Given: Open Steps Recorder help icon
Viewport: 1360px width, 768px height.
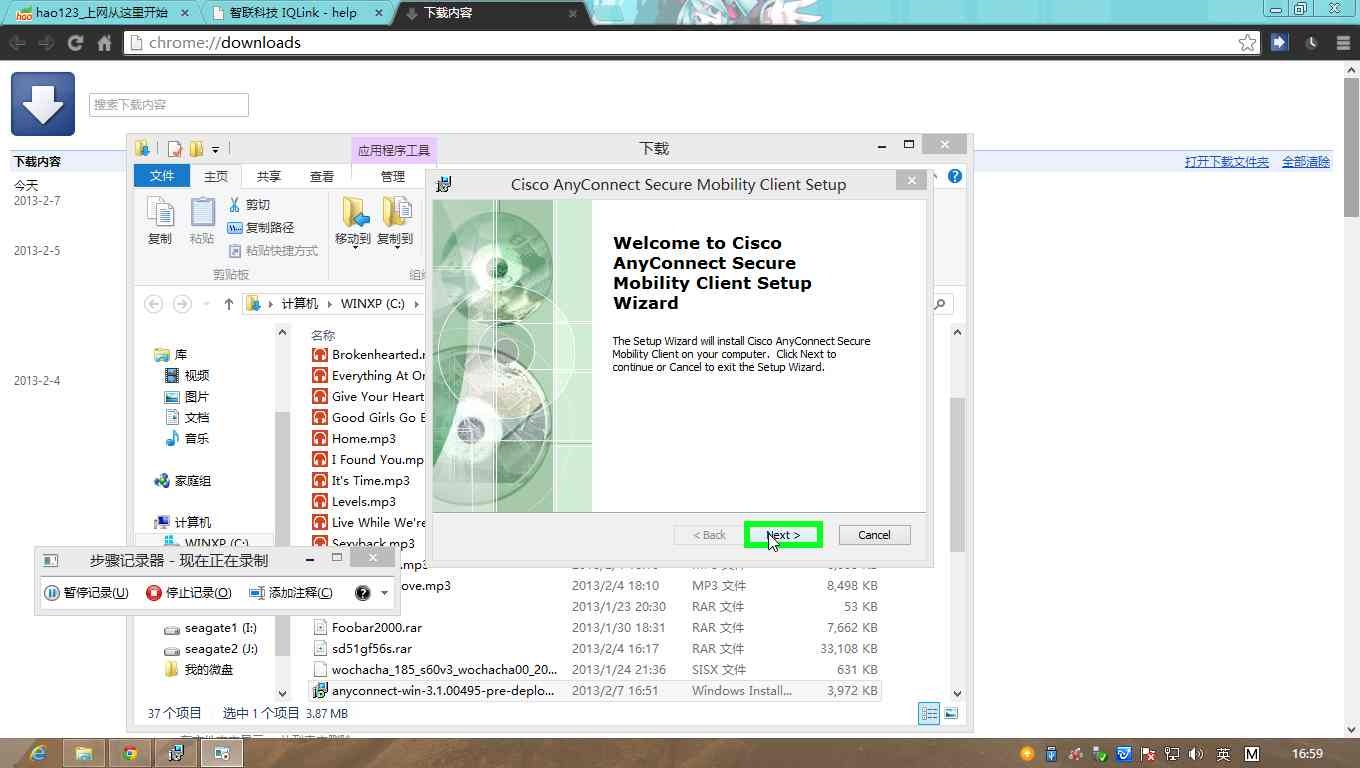Looking at the screenshot, I should pyautogui.click(x=362, y=592).
